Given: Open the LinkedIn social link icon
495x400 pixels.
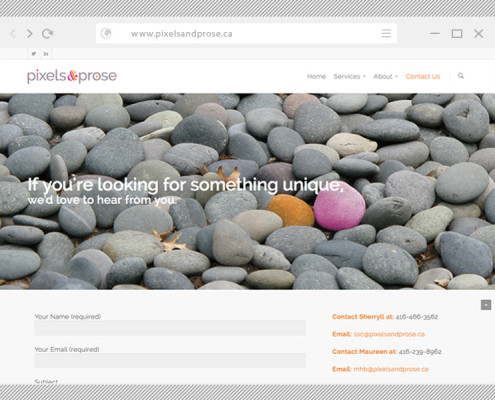Looking at the screenshot, I should pyautogui.click(x=46, y=54).
